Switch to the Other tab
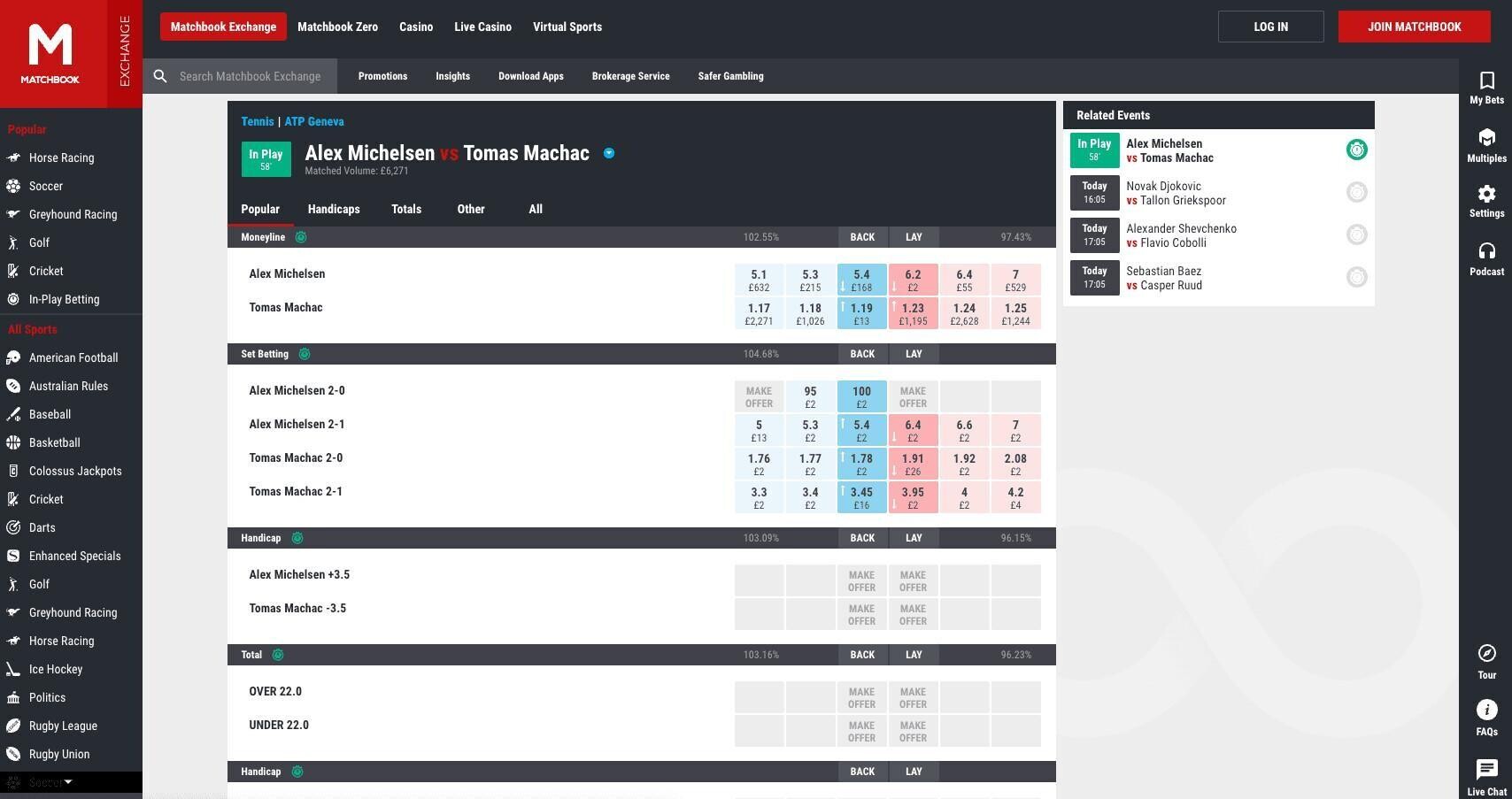 [471, 210]
